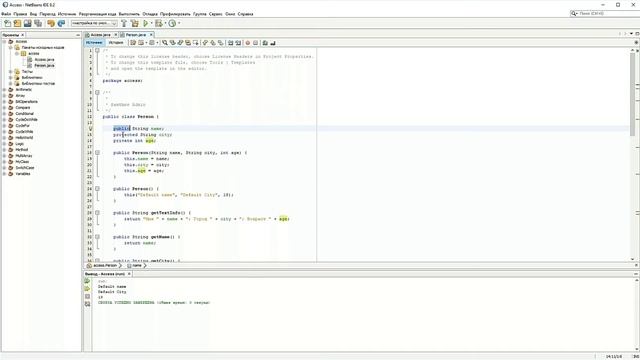This screenshot has width=640, height=360.
Task: Switch editor to History view
Action: [x=116, y=42]
